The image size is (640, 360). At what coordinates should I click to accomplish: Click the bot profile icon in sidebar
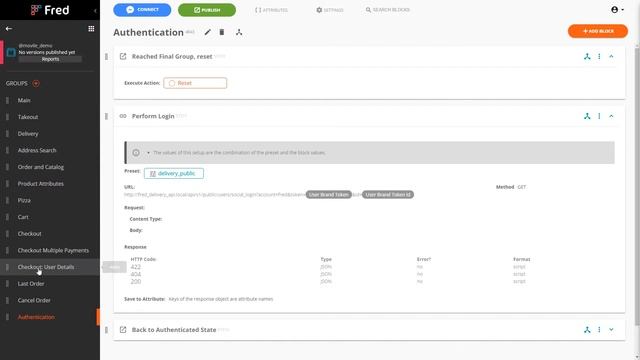(x=11, y=52)
